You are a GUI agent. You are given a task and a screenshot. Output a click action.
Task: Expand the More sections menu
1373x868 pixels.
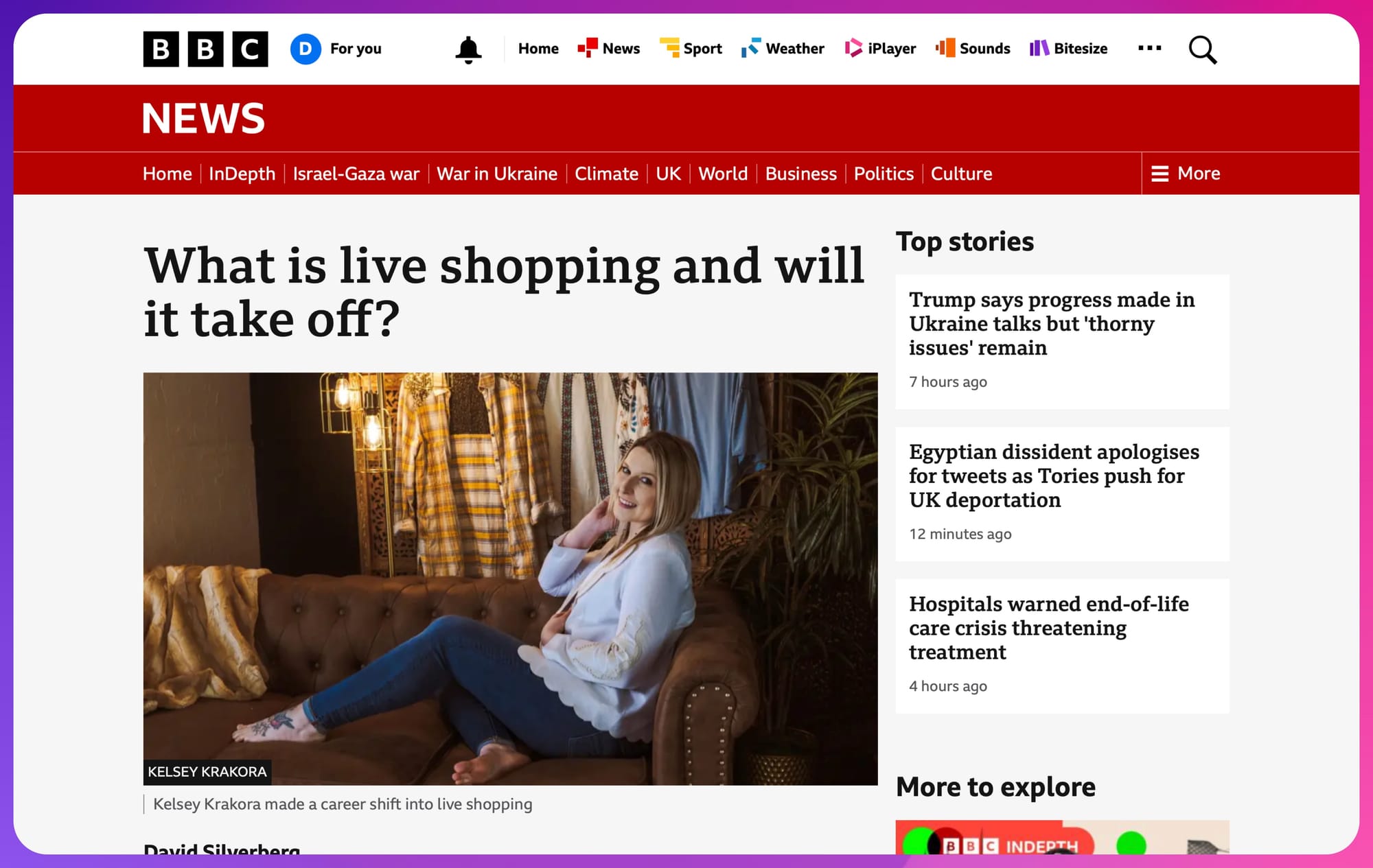tap(1186, 174)
